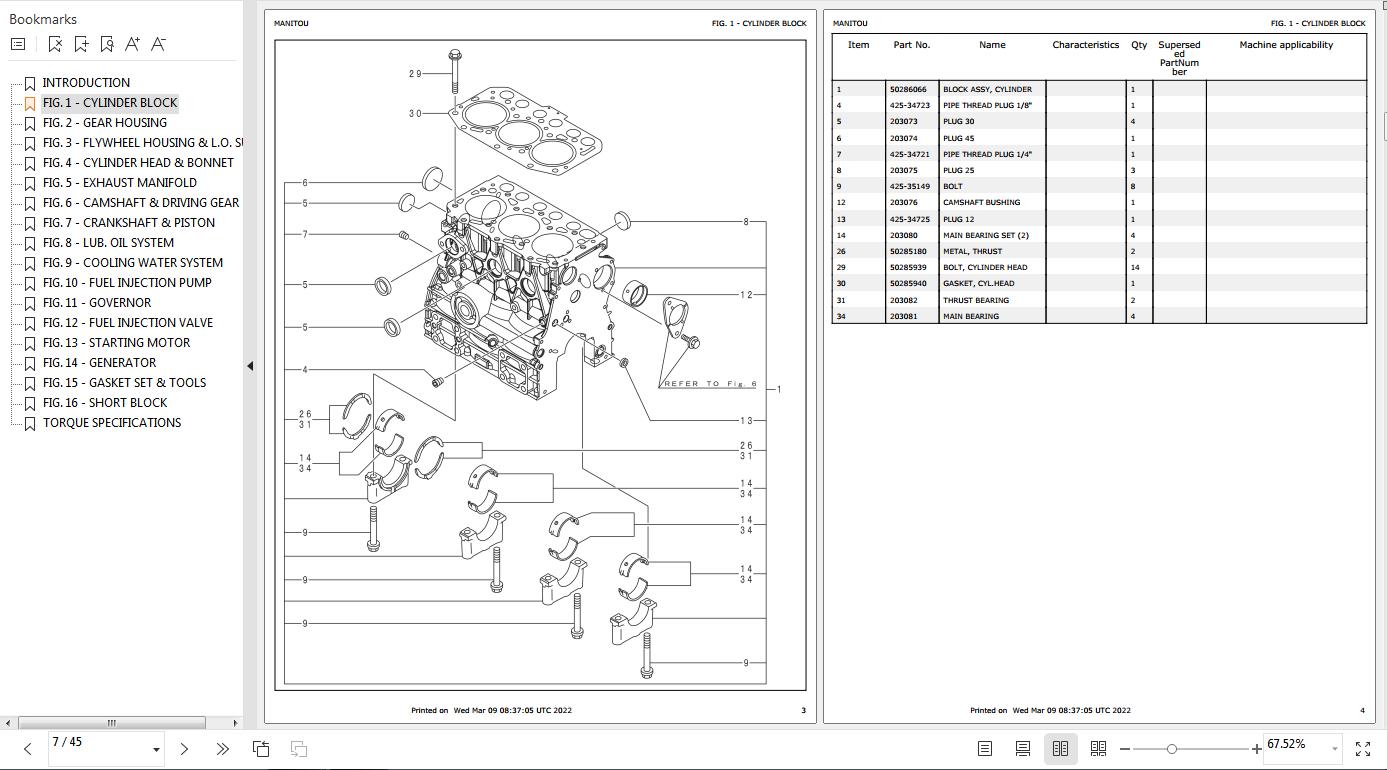Image resolution: width=1387 pixels, height=770 pixels.
Task: Click the find bookmark icon
Action: click(x=107, y=44)
